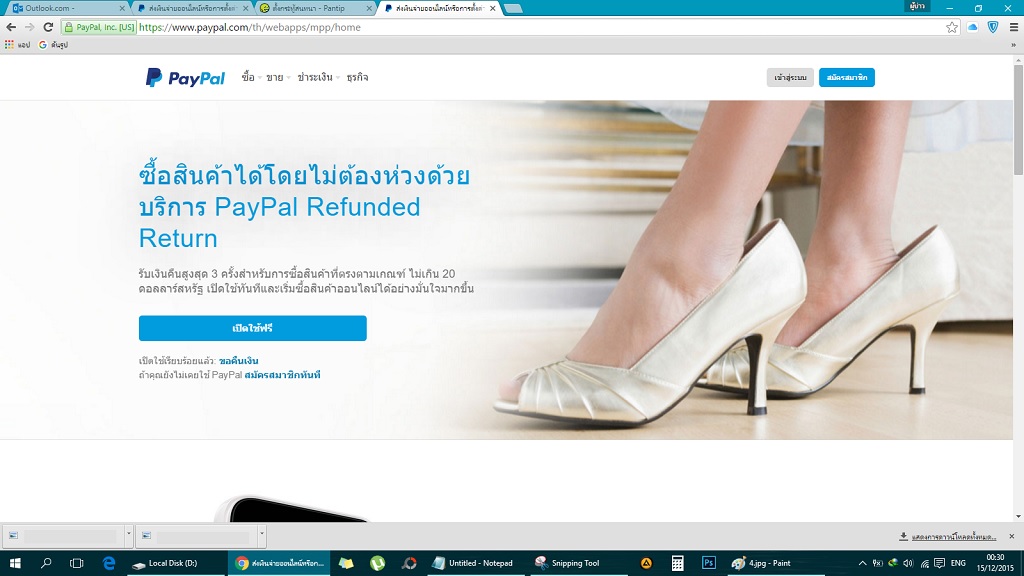Expand the bookmarks bar overflow chevron
This screenshot has height=576, width=1024.
tap(1014, 44)
